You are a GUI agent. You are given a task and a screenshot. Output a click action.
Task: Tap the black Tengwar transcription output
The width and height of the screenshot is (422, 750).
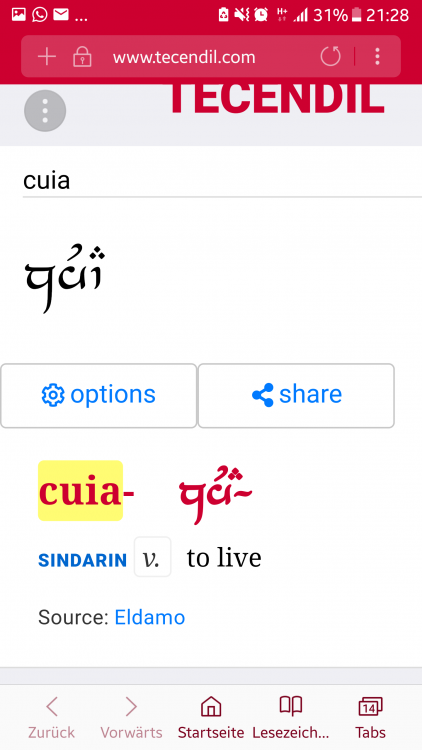coord(65,278)
